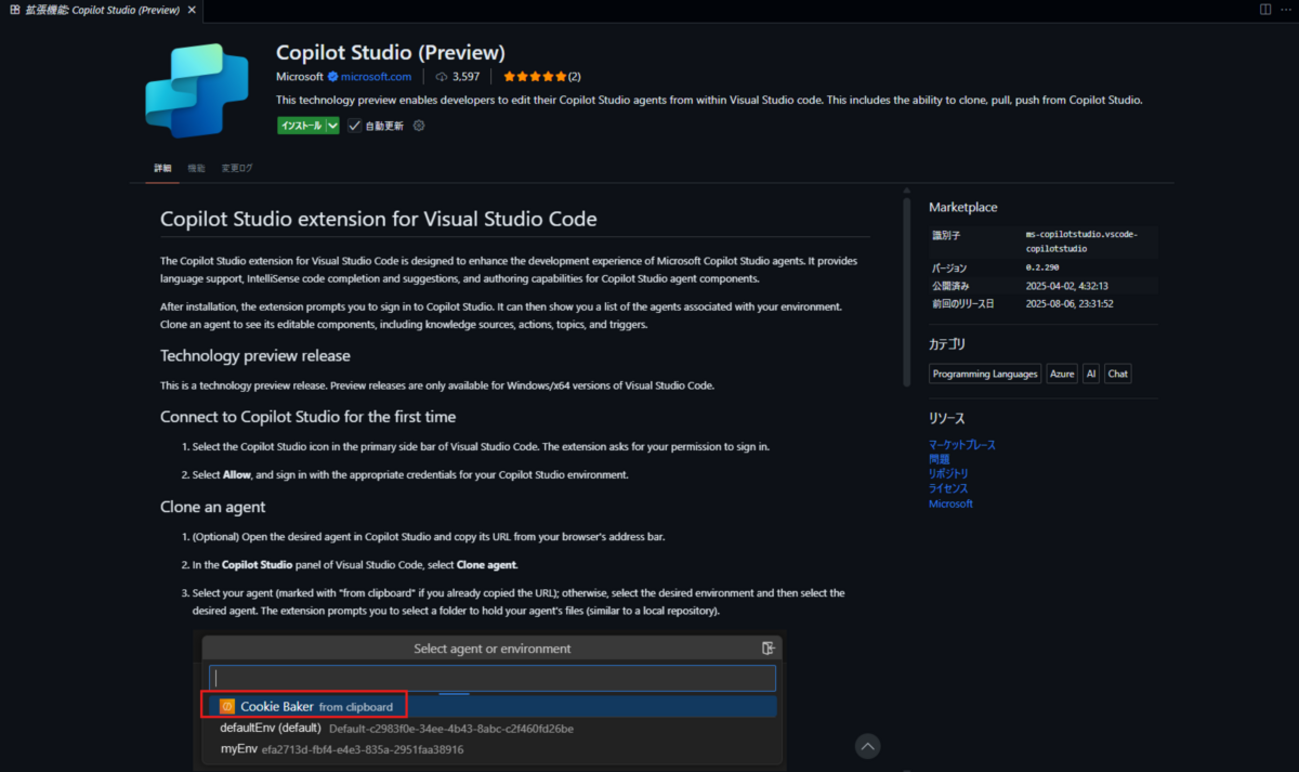The width and height of the screenshot is (1299, 772).
Task: Click the split editor icon
Action: coord(1265,10)
